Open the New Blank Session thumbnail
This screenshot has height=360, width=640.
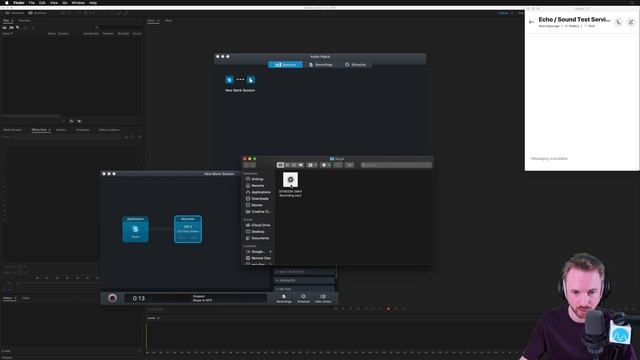(240, 83)
